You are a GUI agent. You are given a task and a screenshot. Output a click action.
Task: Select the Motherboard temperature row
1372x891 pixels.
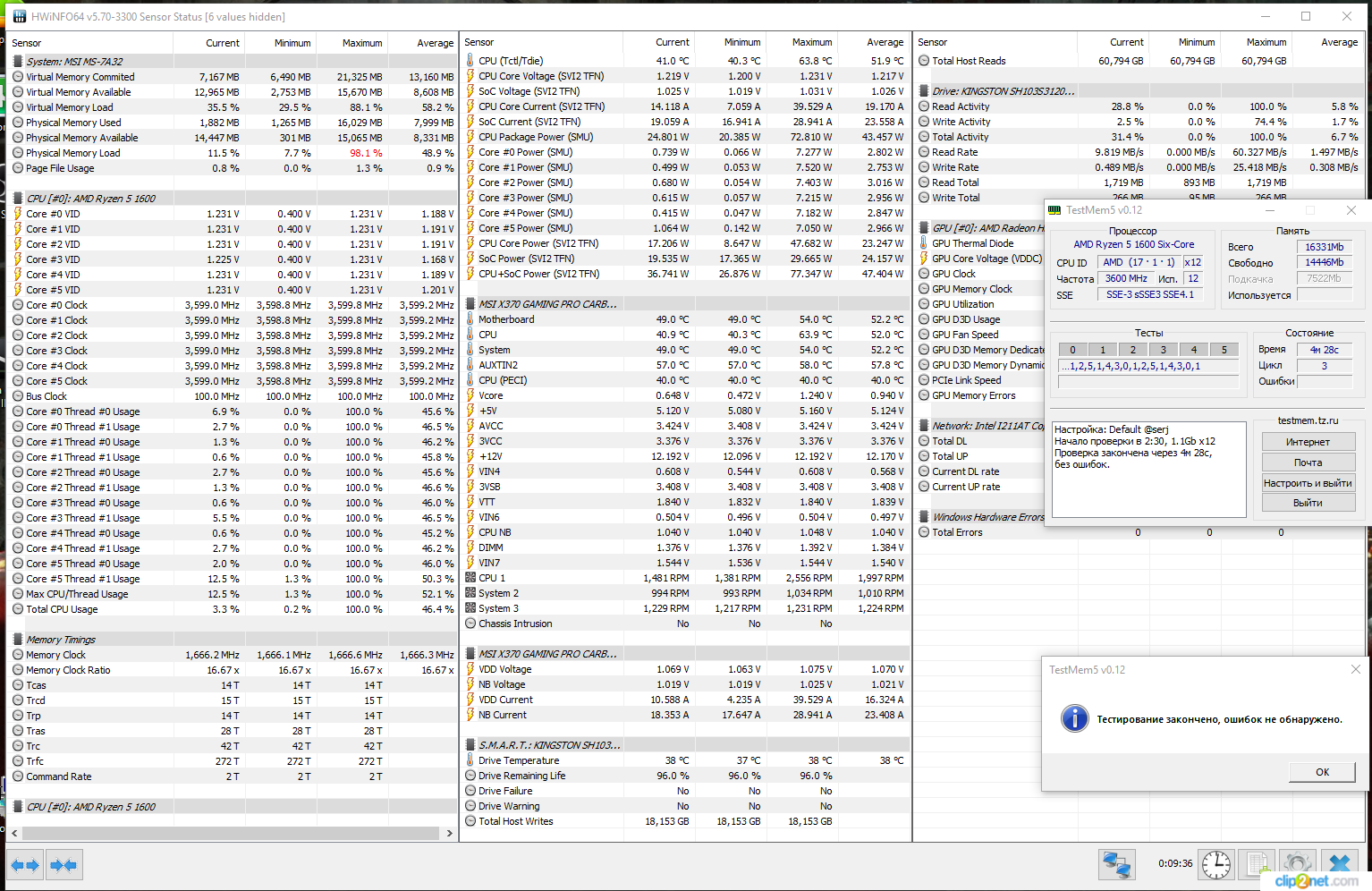point(686,319)
